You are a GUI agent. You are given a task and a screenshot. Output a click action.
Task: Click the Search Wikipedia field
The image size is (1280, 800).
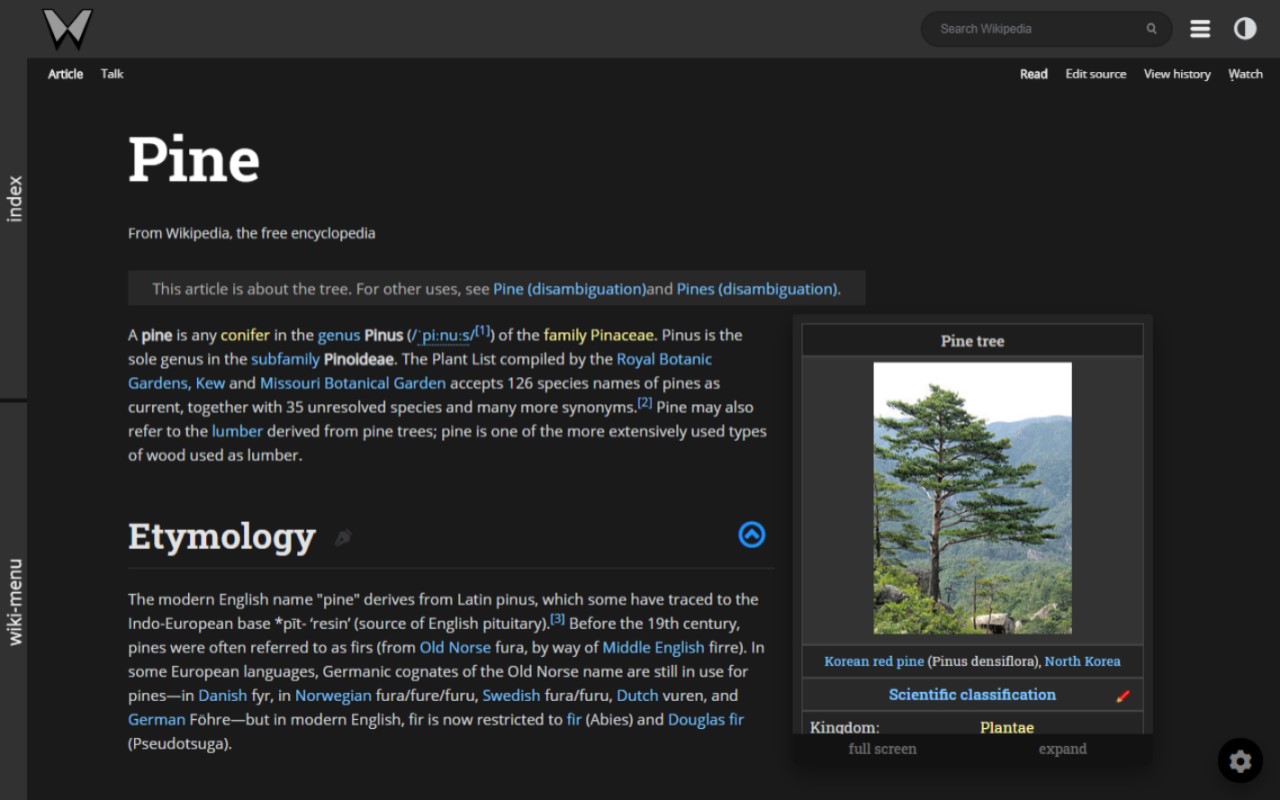coord(1046,29)
